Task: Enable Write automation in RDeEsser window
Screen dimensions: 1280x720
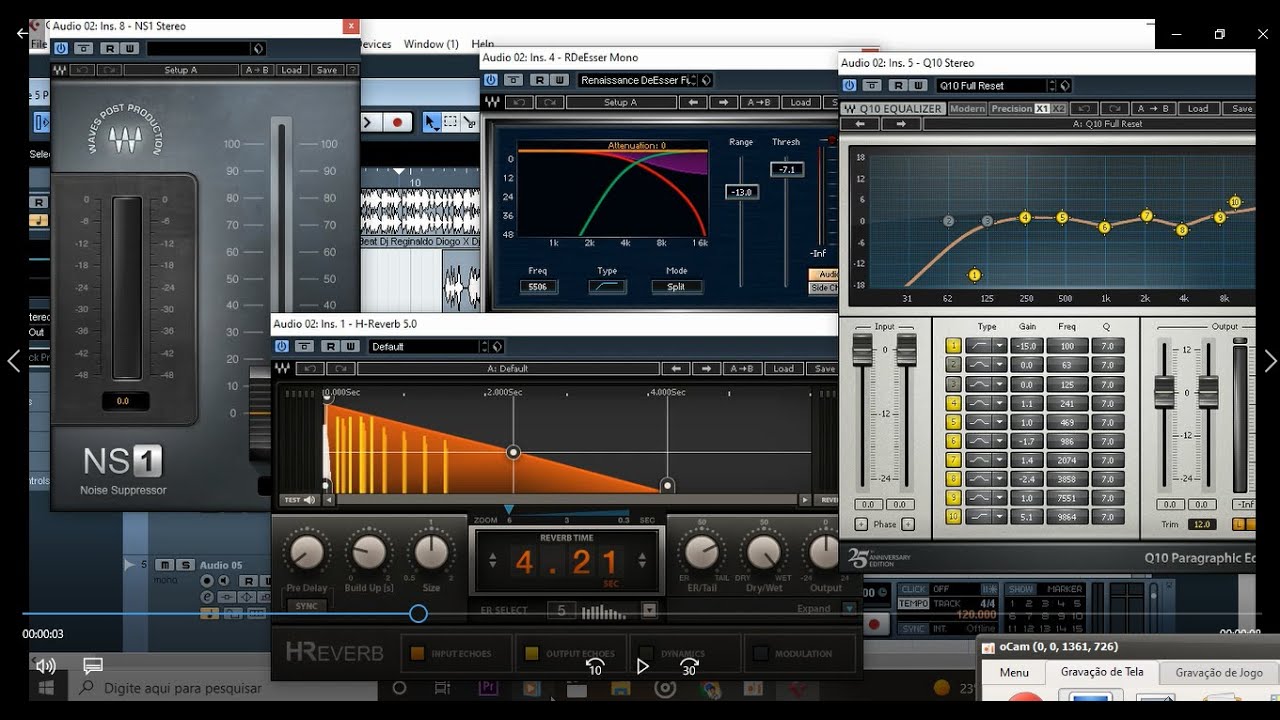Action: [x=559, y=80]
